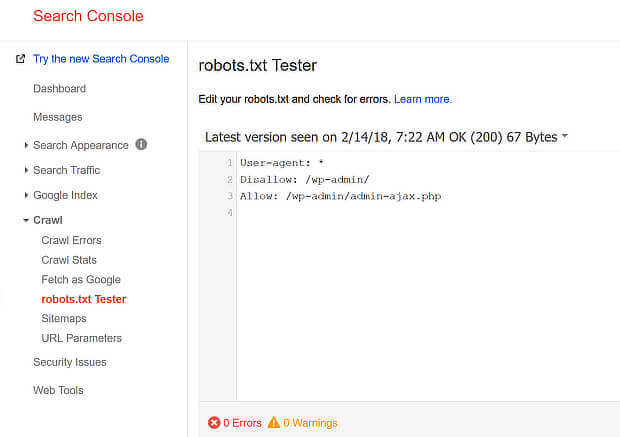Open Fetch as Google

click(80, 280)
